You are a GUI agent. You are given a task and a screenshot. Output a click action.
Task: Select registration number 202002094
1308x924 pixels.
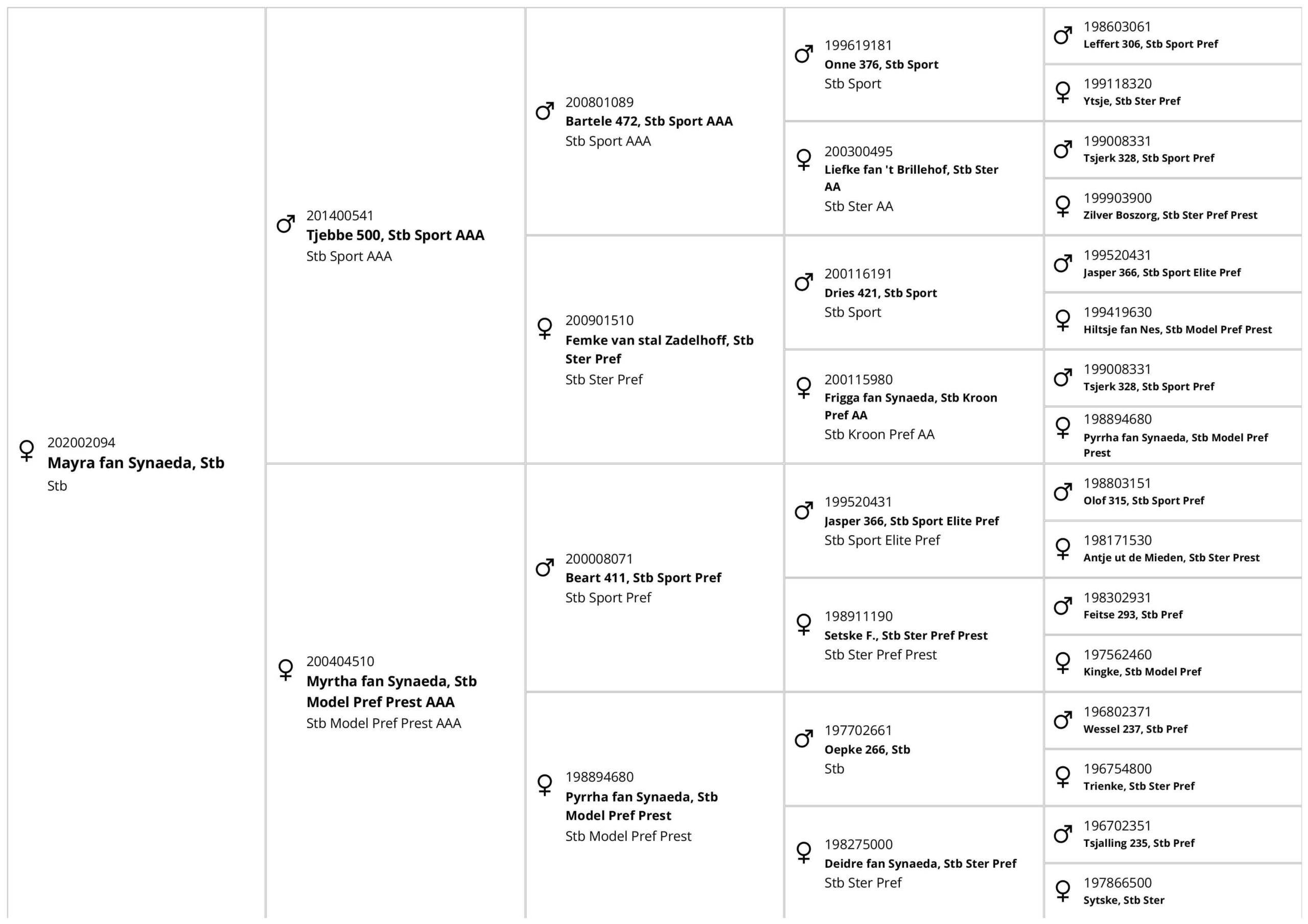pos(81,443)
